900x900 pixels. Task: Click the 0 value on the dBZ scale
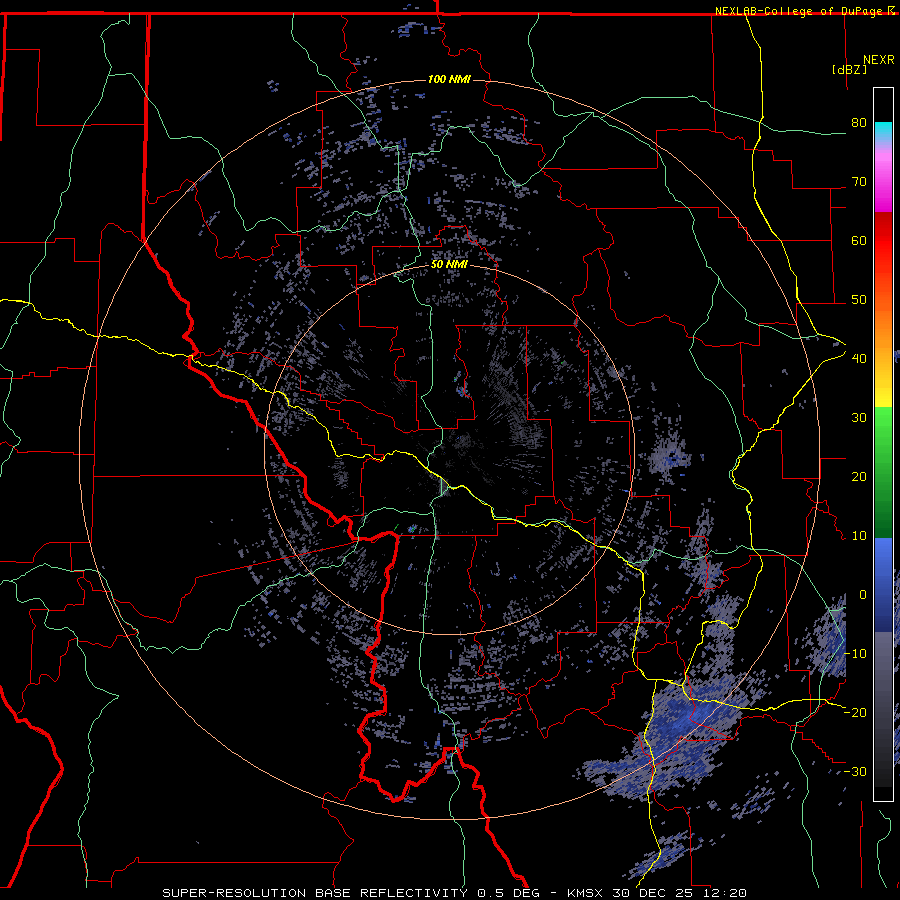pos(863,595)
